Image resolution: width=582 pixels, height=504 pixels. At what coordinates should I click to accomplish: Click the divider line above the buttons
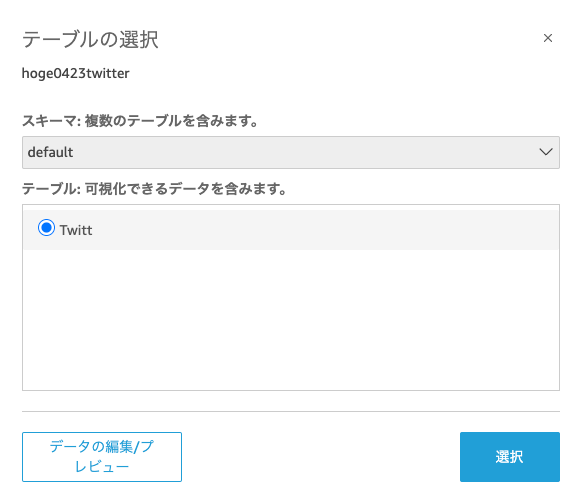pyautogui.click(x=291, y=411)
